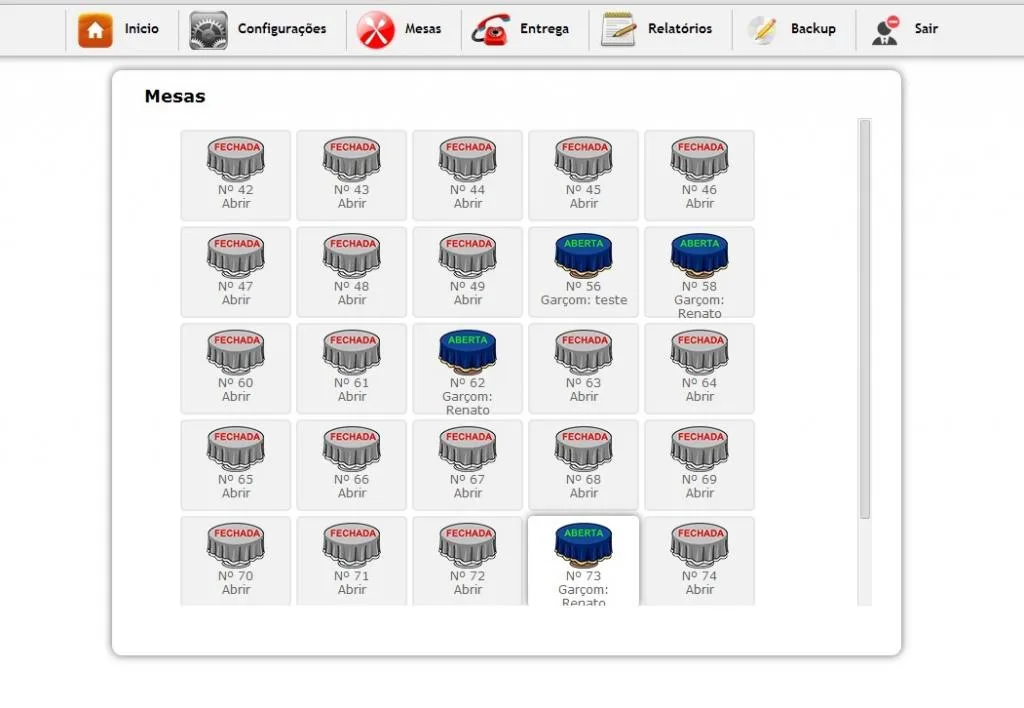Open the Entrega menu label
This screenshot has width=1024, height=708.
545,29
